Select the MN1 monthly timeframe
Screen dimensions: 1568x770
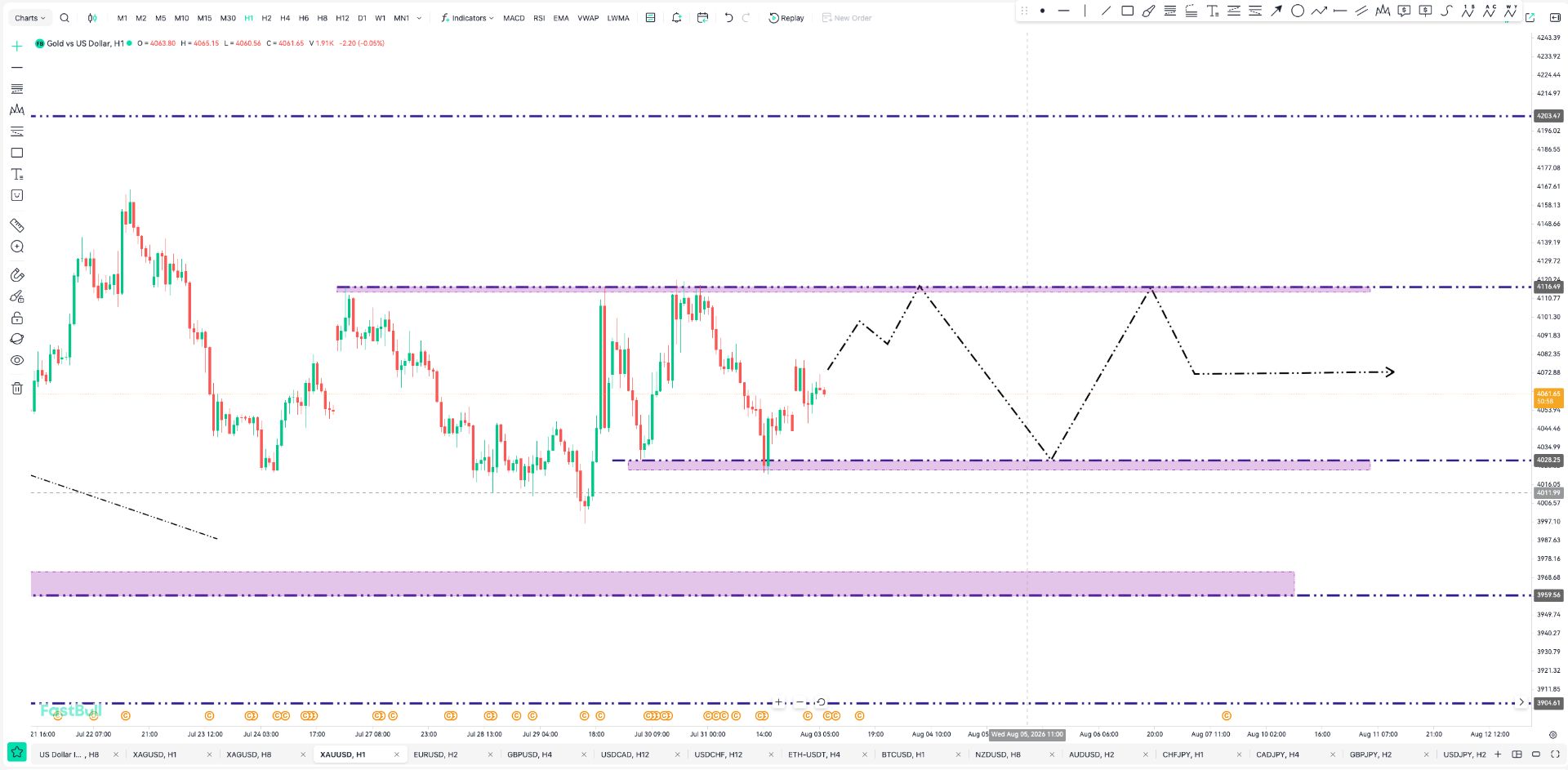(x=402, y=18)
